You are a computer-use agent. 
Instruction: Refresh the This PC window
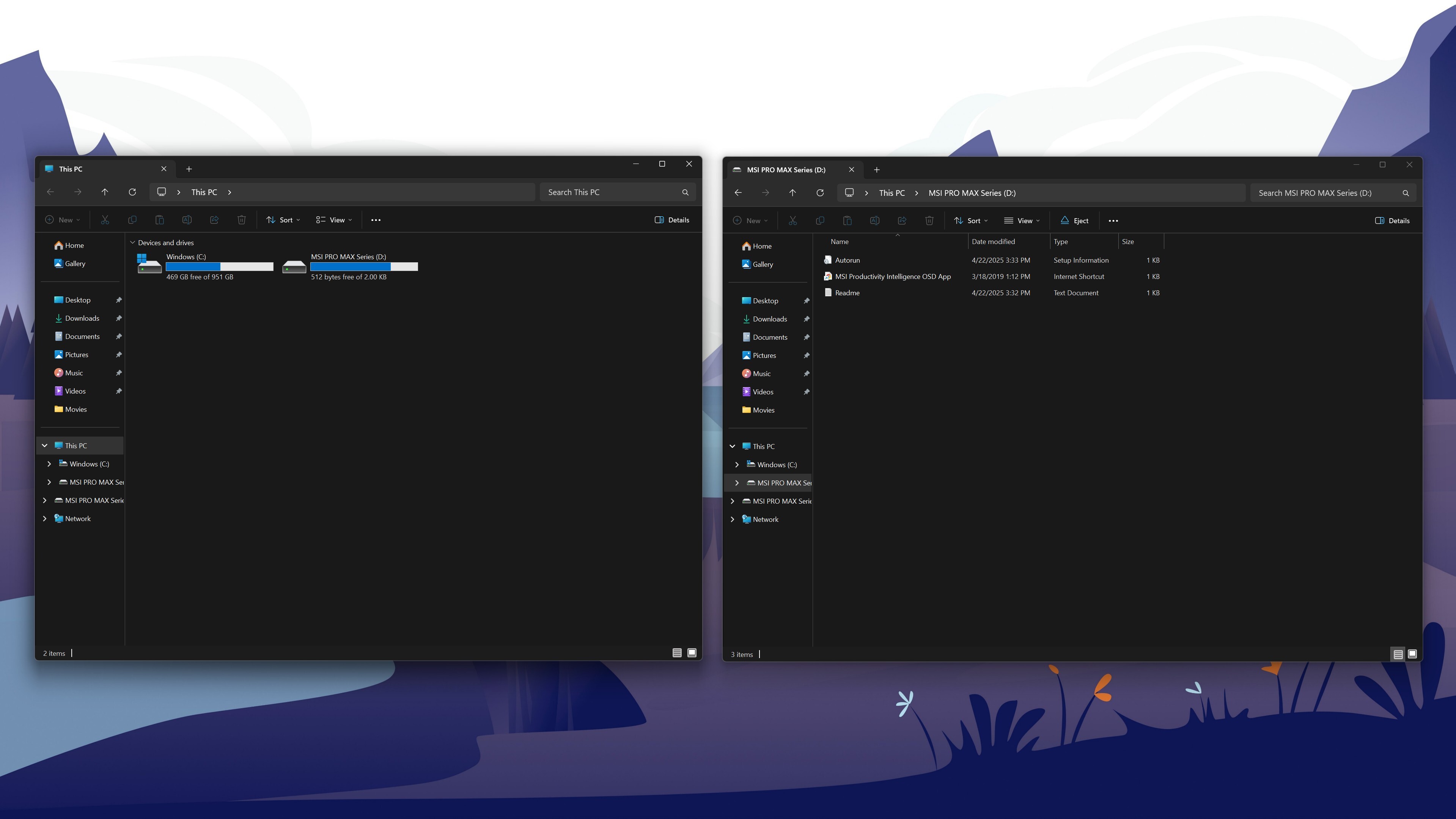click(132, 192)
